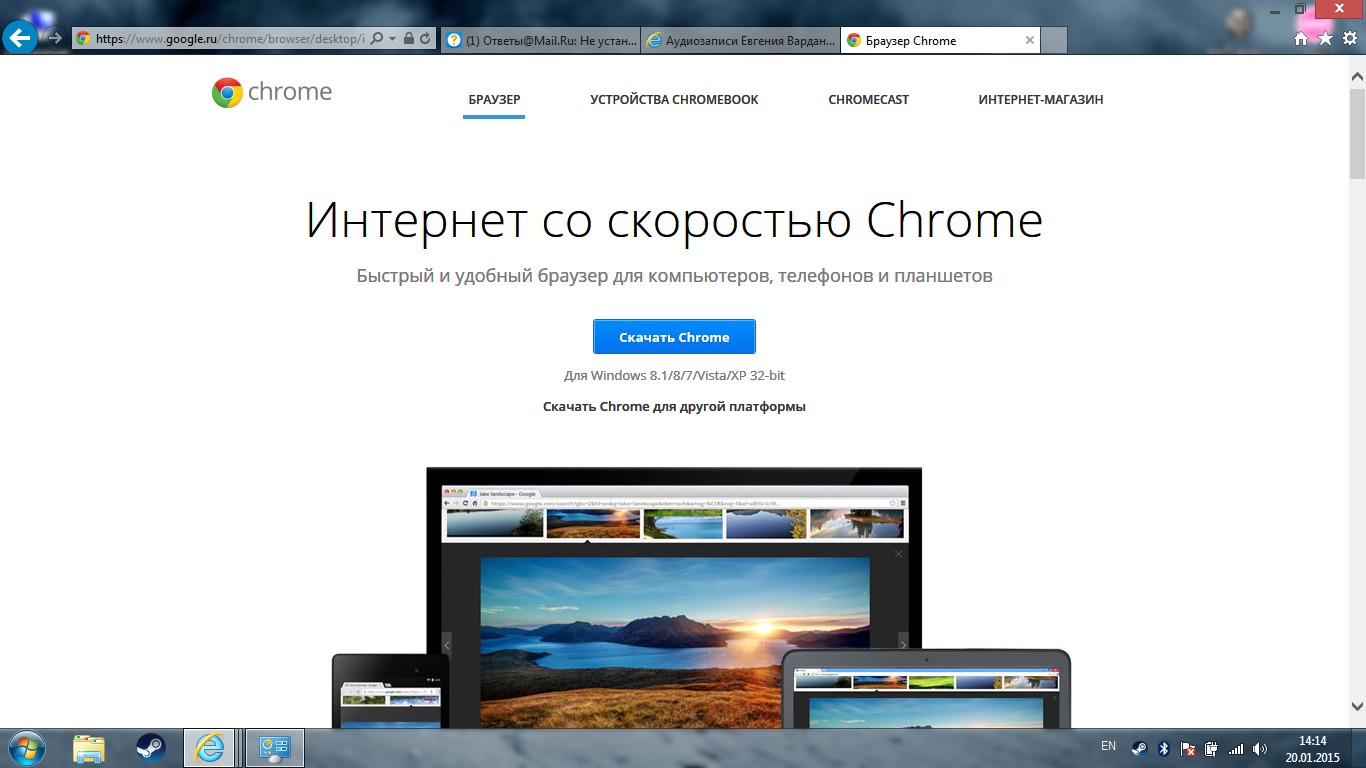Open УСТРОЙСТВА CHROMEBOOK navigation item
Viewport: 1366px width, 768px height.
[674, 100]
